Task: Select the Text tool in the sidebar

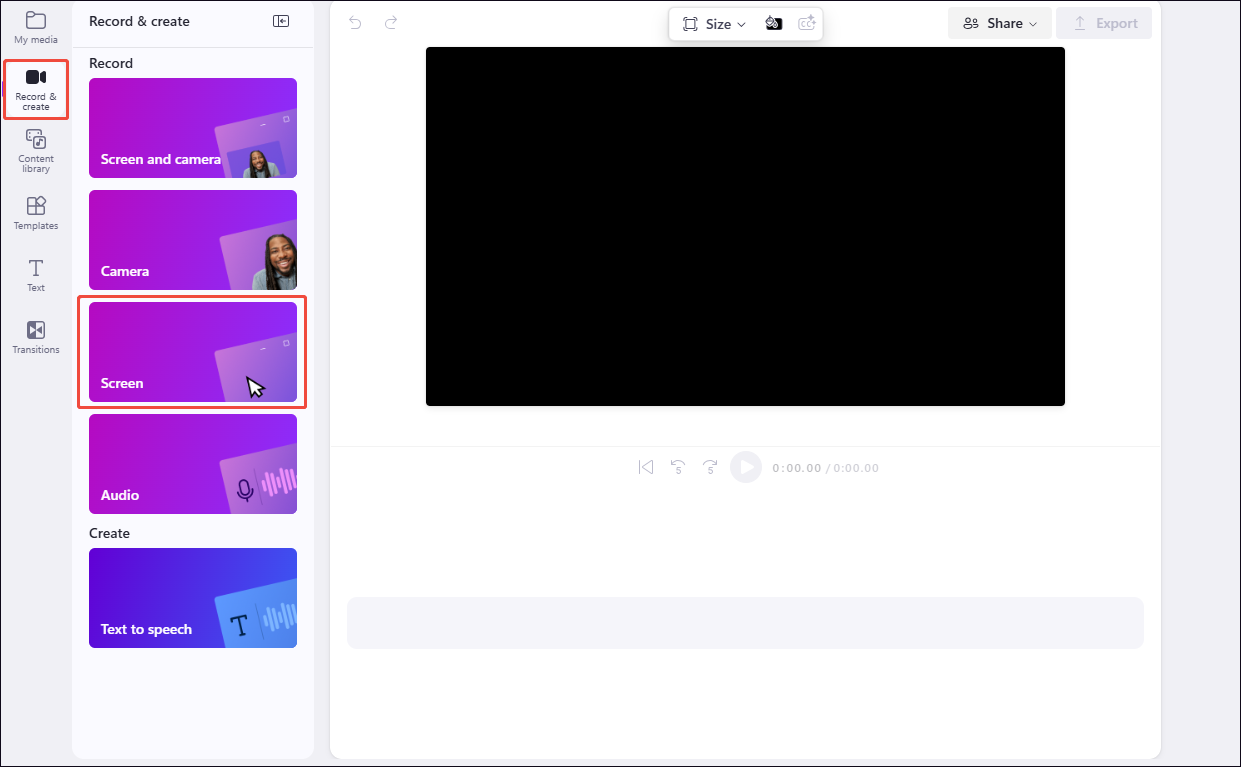Action: pos(36,275)
